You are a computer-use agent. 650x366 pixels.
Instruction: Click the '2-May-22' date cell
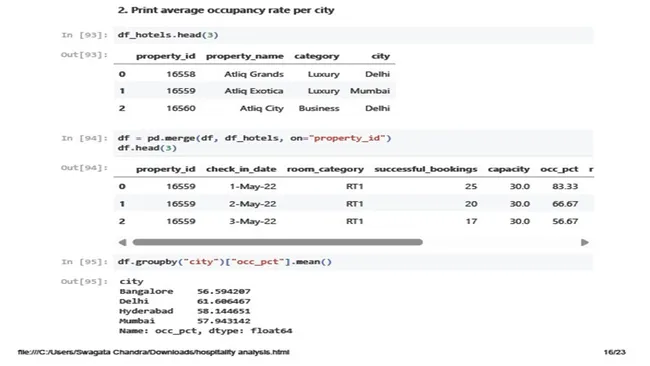252,204
